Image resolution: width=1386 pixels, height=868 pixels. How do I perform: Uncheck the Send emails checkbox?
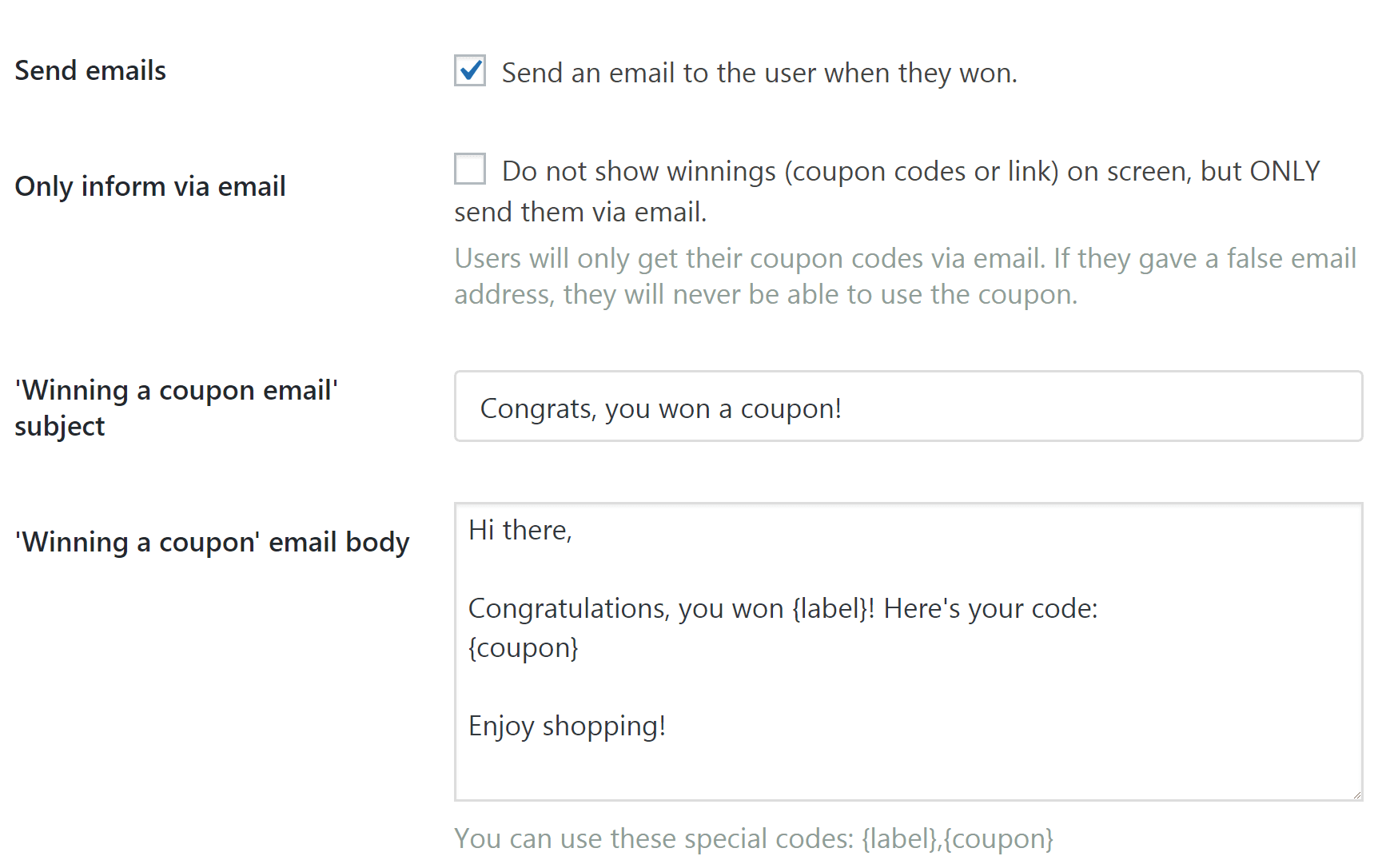pos(470,71)
